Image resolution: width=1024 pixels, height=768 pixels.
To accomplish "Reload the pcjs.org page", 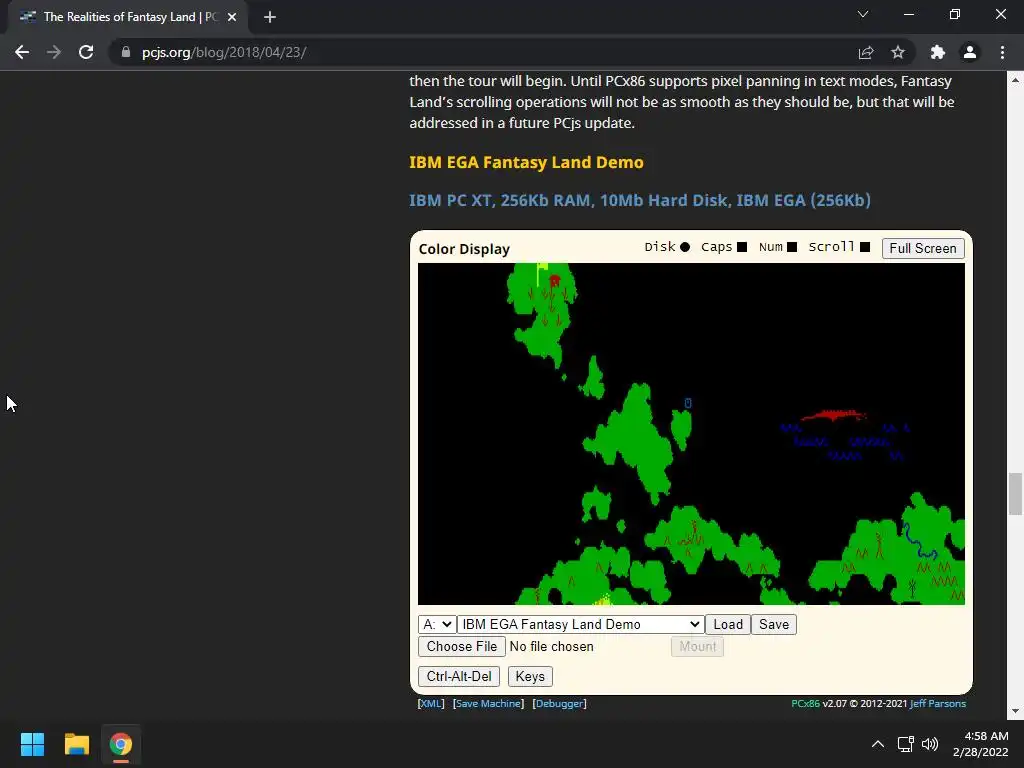I will pos(86,52).
